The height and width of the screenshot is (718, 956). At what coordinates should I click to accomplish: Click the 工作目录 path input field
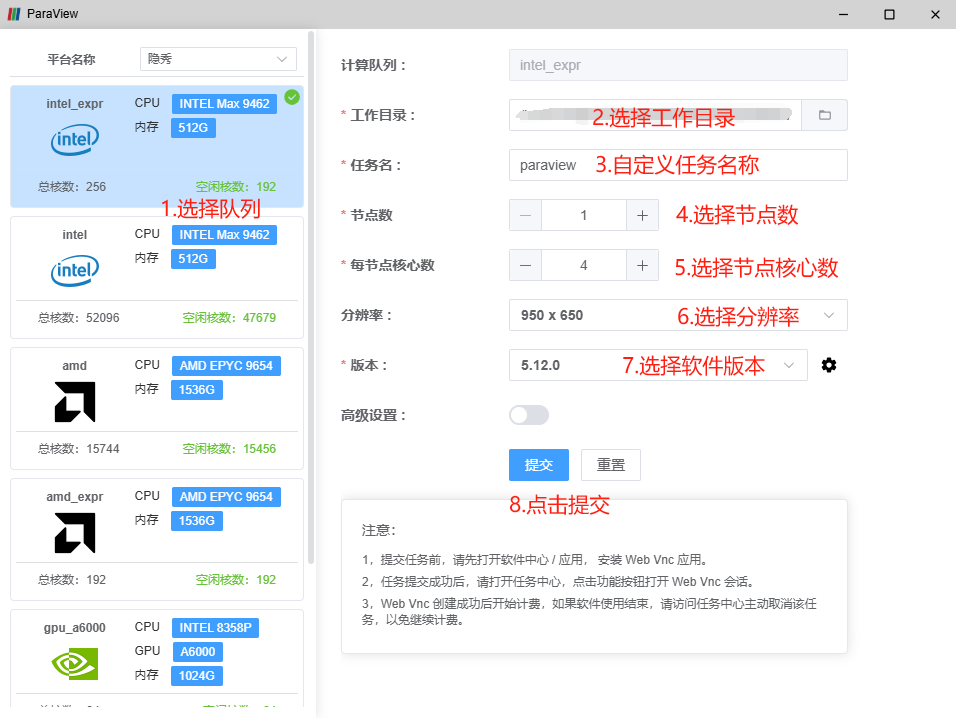(x=655, y=115)
